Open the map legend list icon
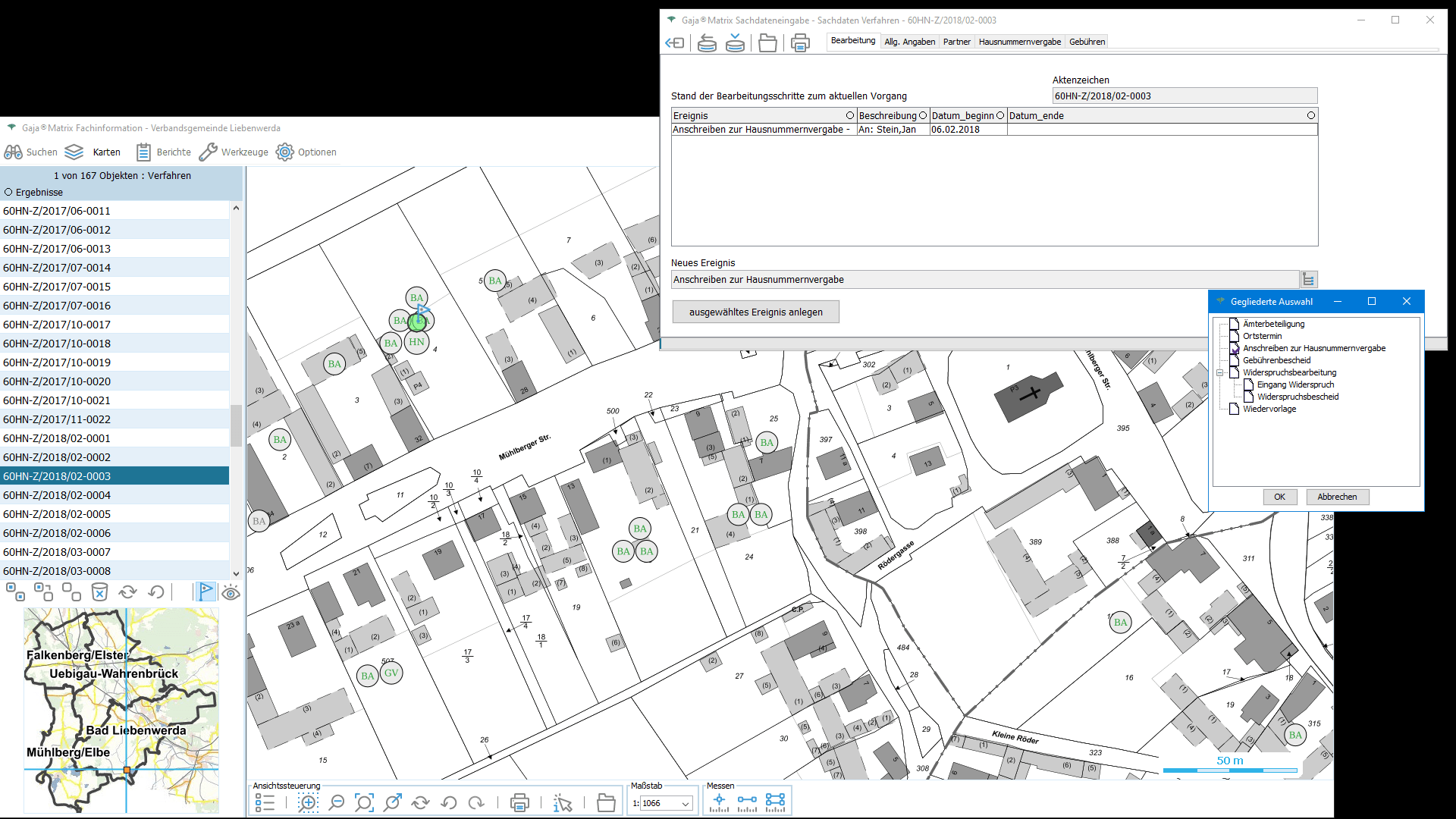 pyautogui.click(x=265, y=802)
